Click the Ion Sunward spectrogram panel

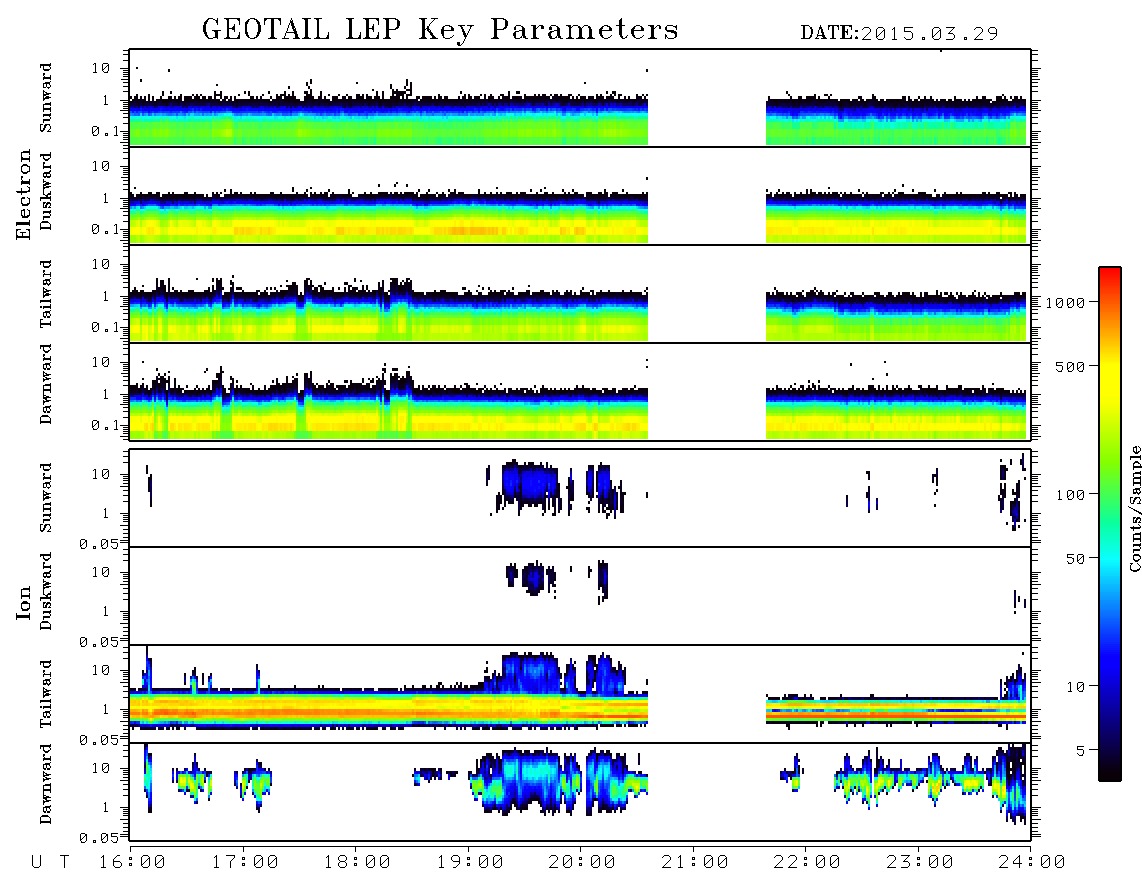[x=580, y=498]
